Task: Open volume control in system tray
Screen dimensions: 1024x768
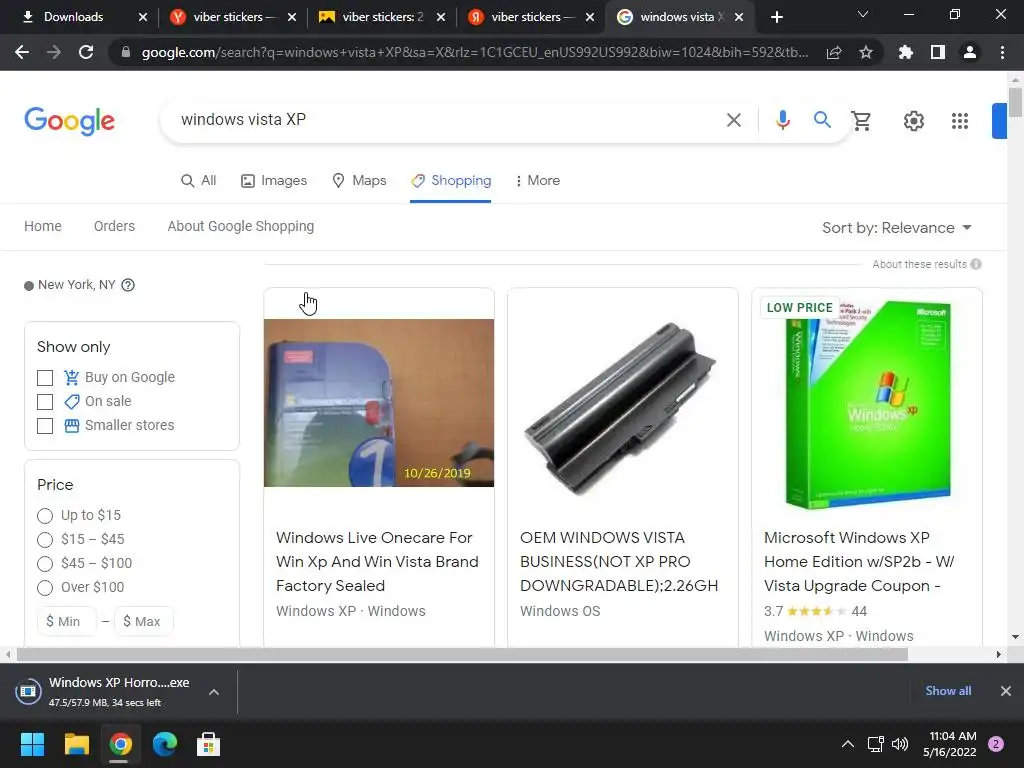Action: coord(900,744)
